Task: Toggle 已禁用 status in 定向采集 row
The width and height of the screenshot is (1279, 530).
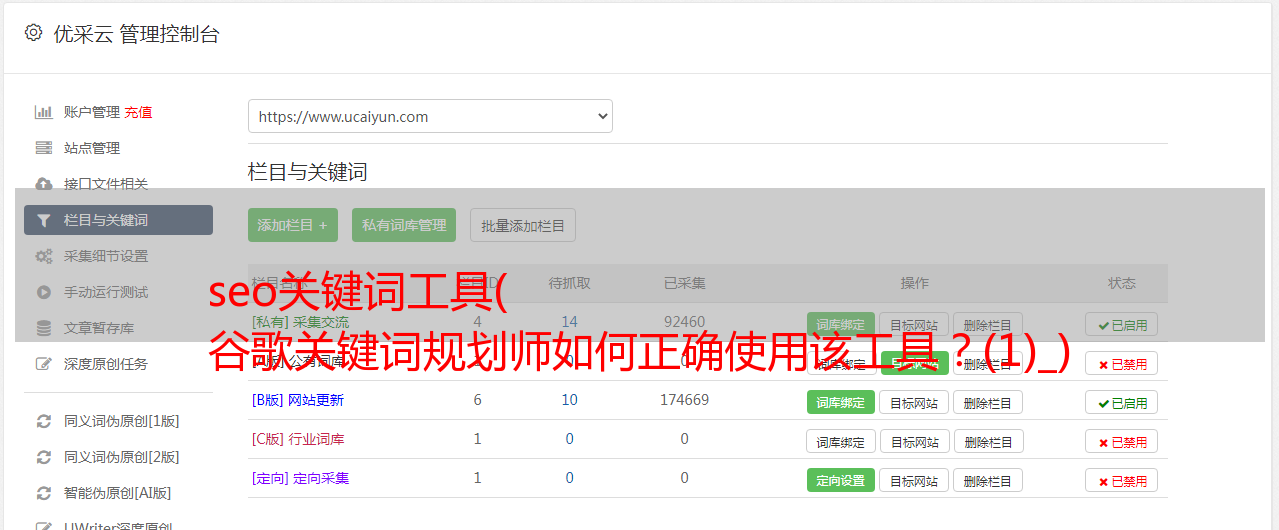Action: click(x=1122, y=480)
